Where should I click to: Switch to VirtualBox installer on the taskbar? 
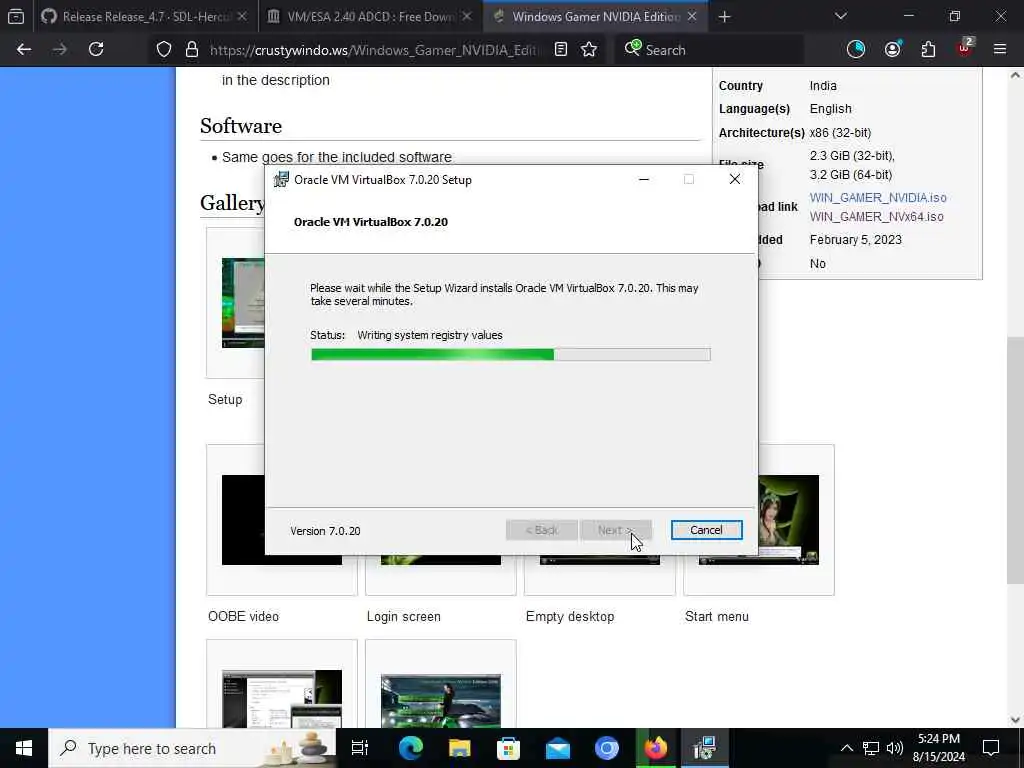[705, 748]
